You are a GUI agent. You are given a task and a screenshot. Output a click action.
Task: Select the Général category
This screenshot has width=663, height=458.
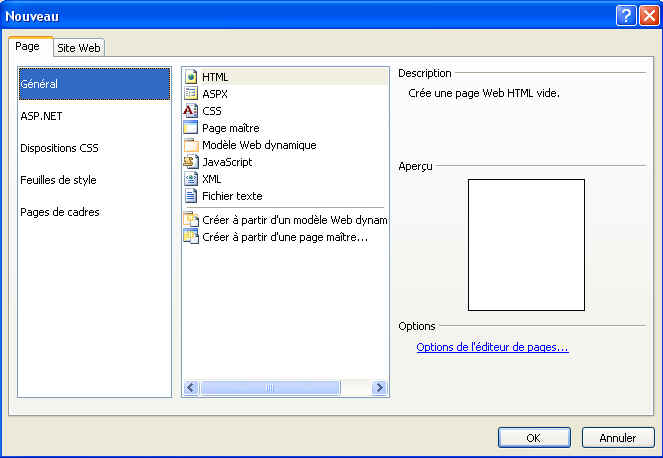click(x=94, y=84)
